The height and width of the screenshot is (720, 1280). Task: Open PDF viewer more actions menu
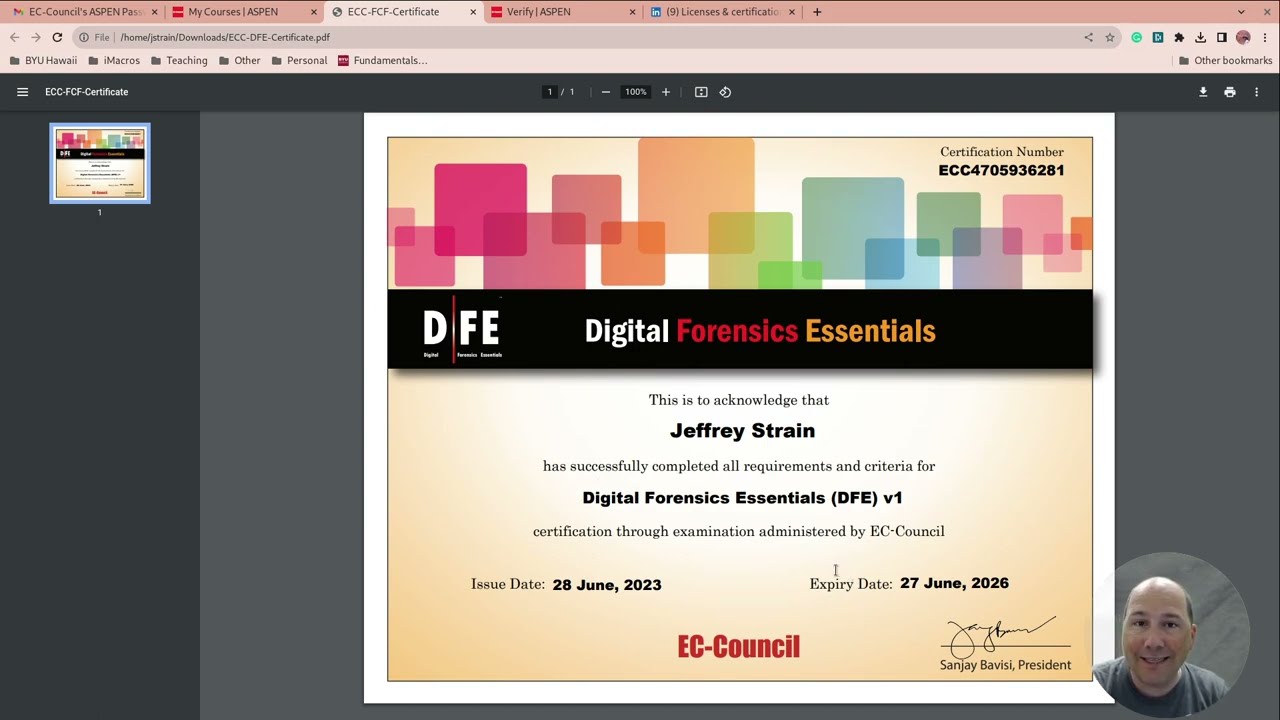[1257, 92]
